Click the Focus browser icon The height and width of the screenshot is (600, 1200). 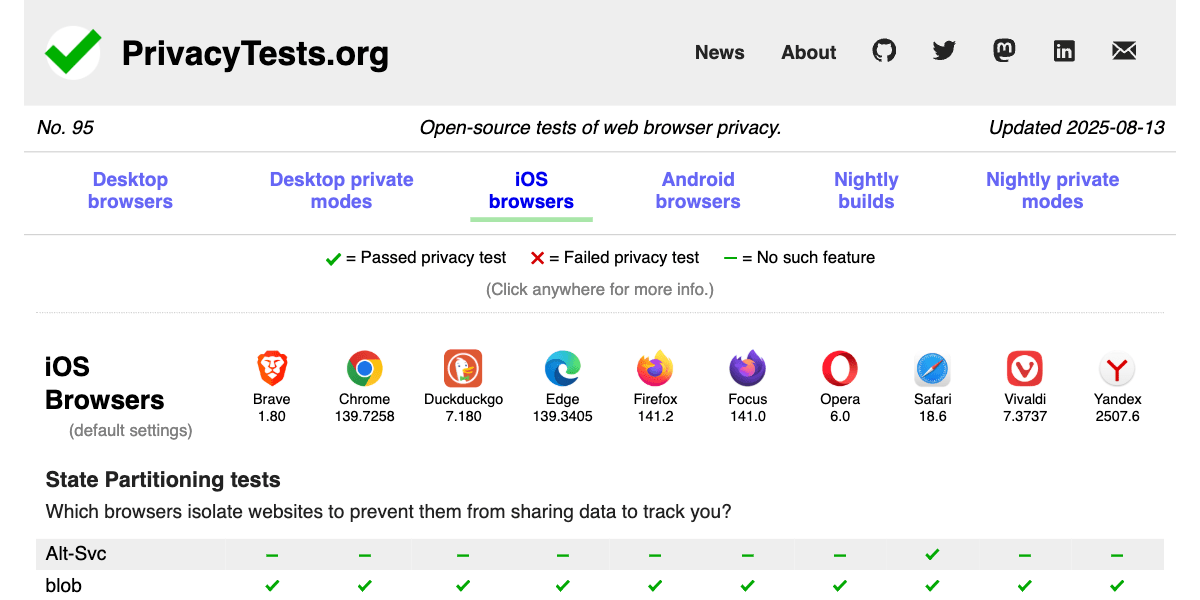[747, 367]
